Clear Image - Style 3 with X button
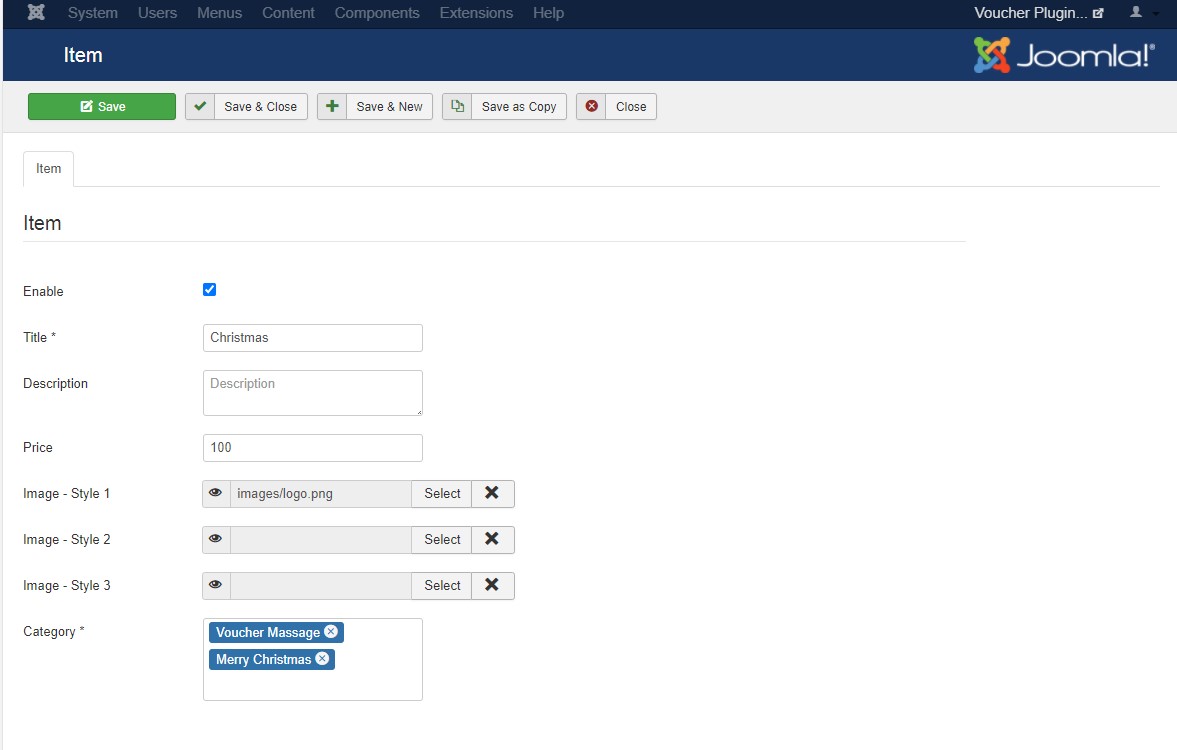This screenshot has width=1177, height=750. [x=492, y=585]
